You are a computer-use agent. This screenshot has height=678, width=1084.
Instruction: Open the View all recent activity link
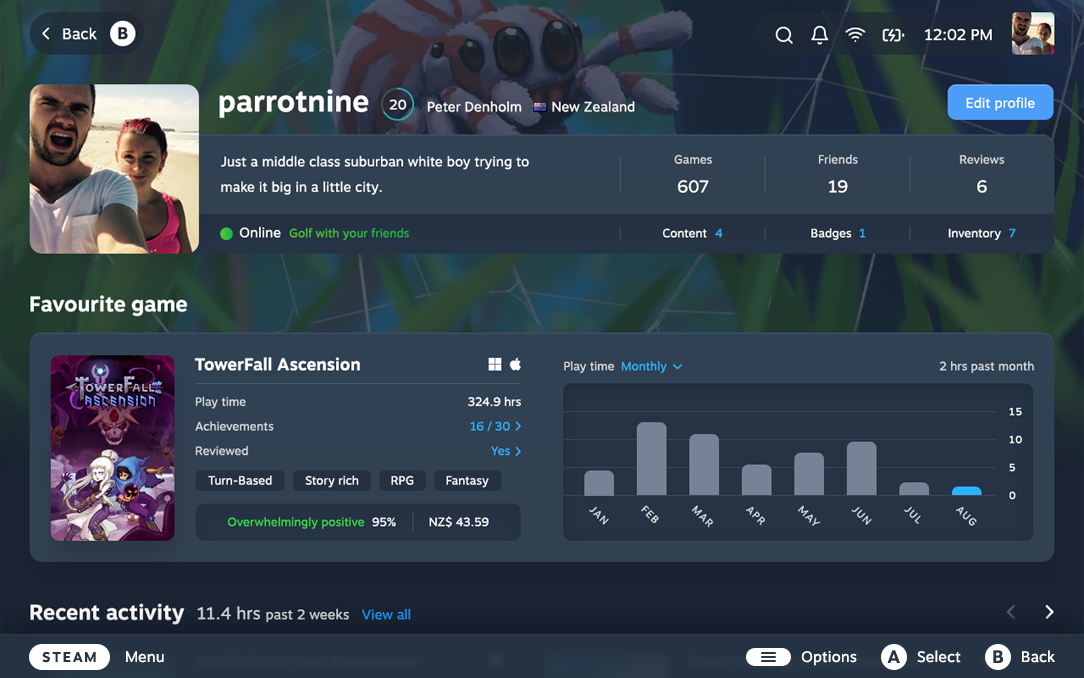point(386,614)
